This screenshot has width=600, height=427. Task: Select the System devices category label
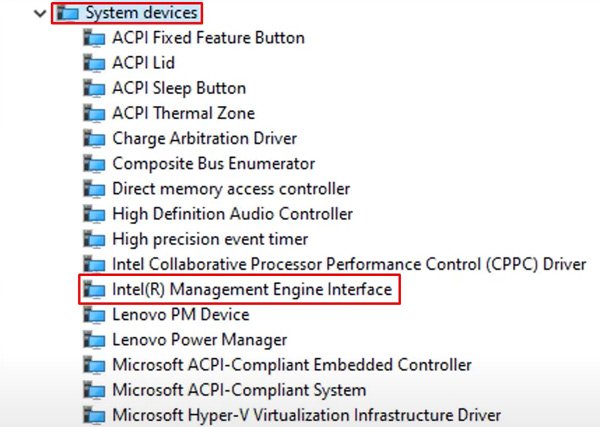pyautogui.click(x=141, y=13)
